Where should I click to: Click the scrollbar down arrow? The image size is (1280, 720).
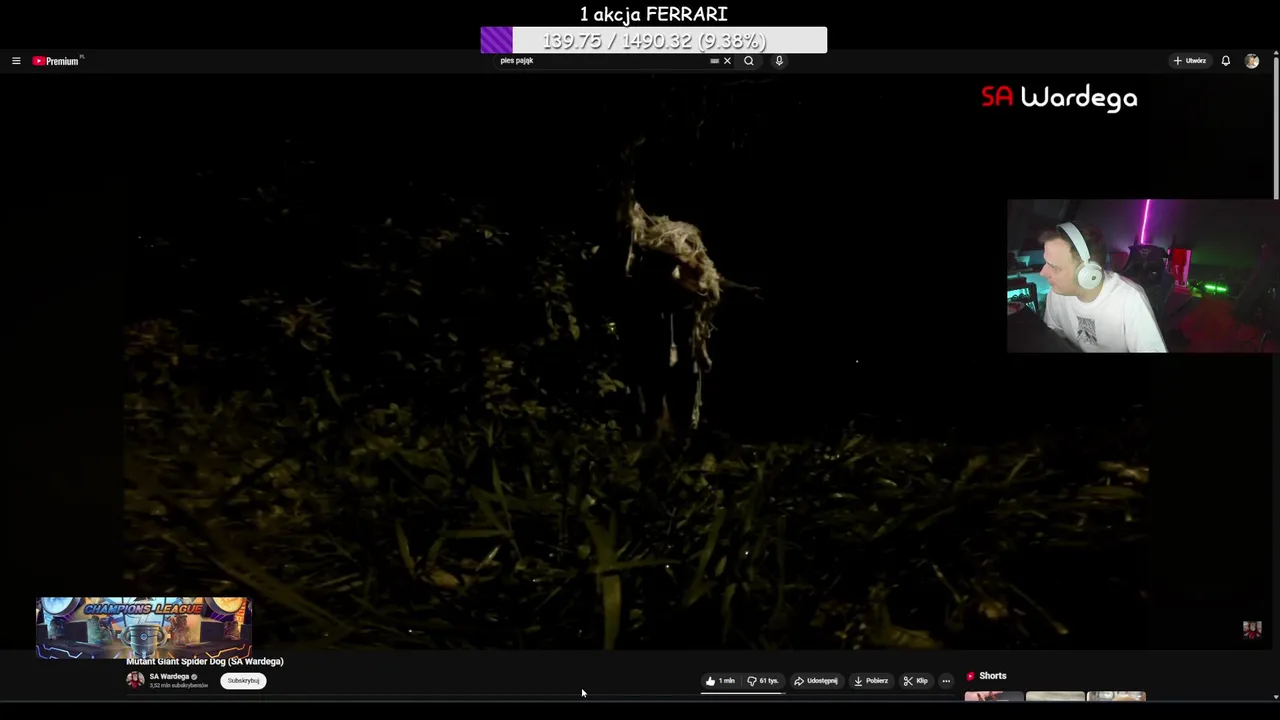point(1276,697)
